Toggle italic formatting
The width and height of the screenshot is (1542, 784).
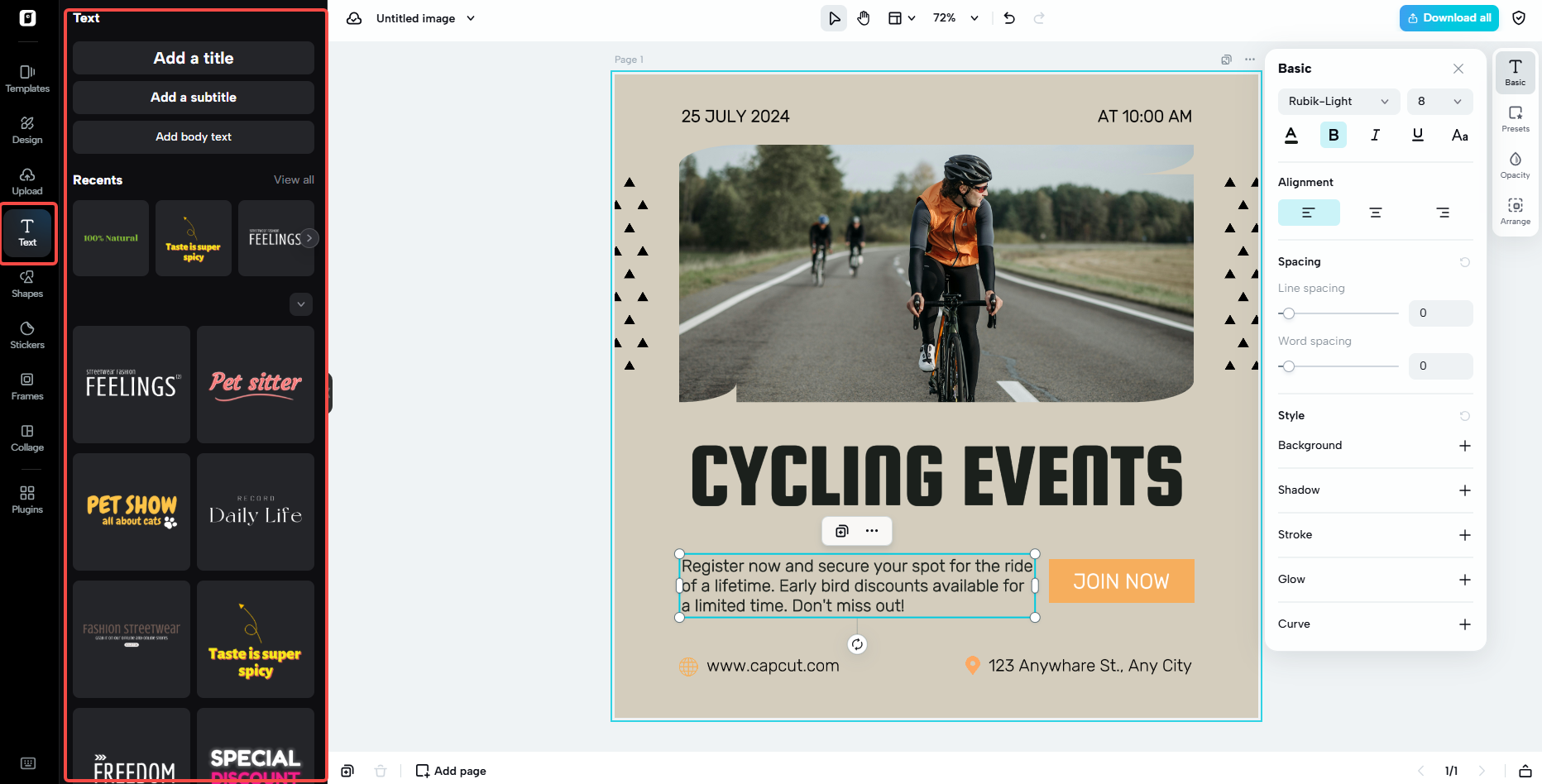coord(1376,136)
